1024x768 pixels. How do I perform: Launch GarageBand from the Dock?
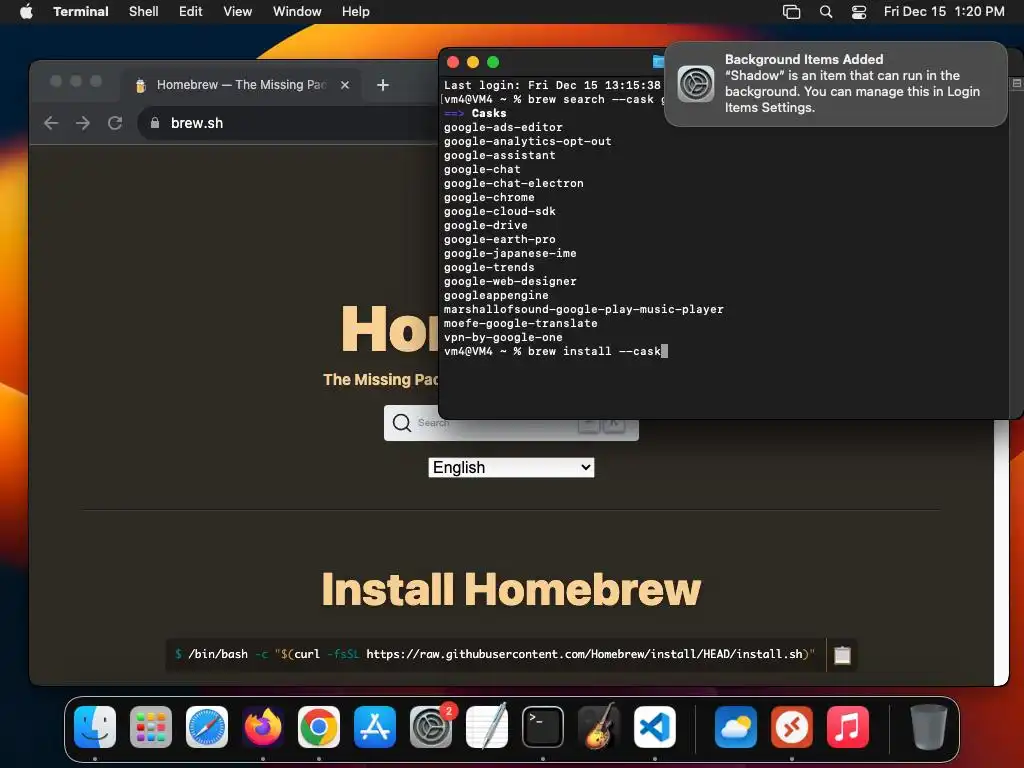coord(599,727)
